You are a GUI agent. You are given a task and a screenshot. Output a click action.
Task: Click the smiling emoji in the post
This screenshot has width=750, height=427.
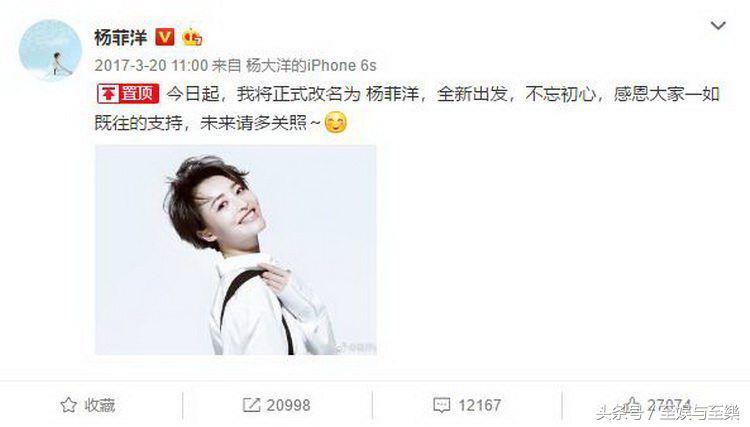pyautogui.click(x=336, y=123)
